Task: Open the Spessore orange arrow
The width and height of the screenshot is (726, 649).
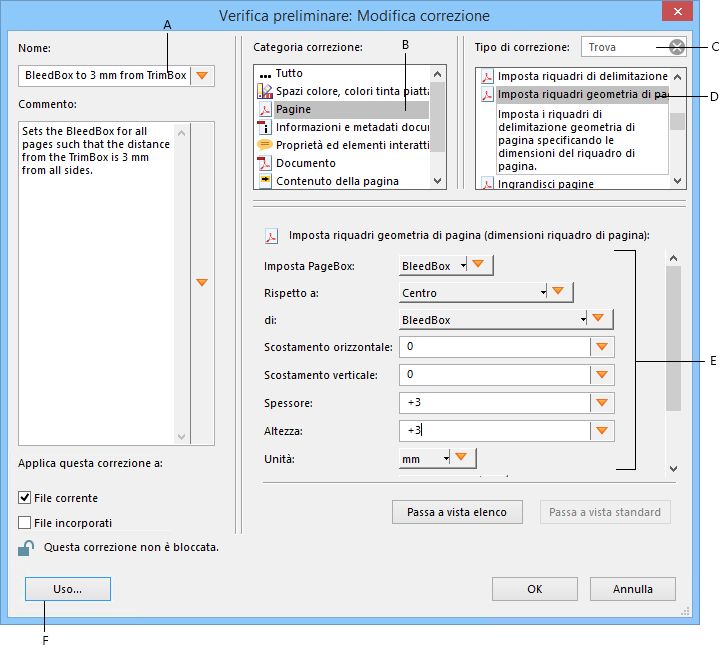Action: pyautogui.click(x=602, y=403)
